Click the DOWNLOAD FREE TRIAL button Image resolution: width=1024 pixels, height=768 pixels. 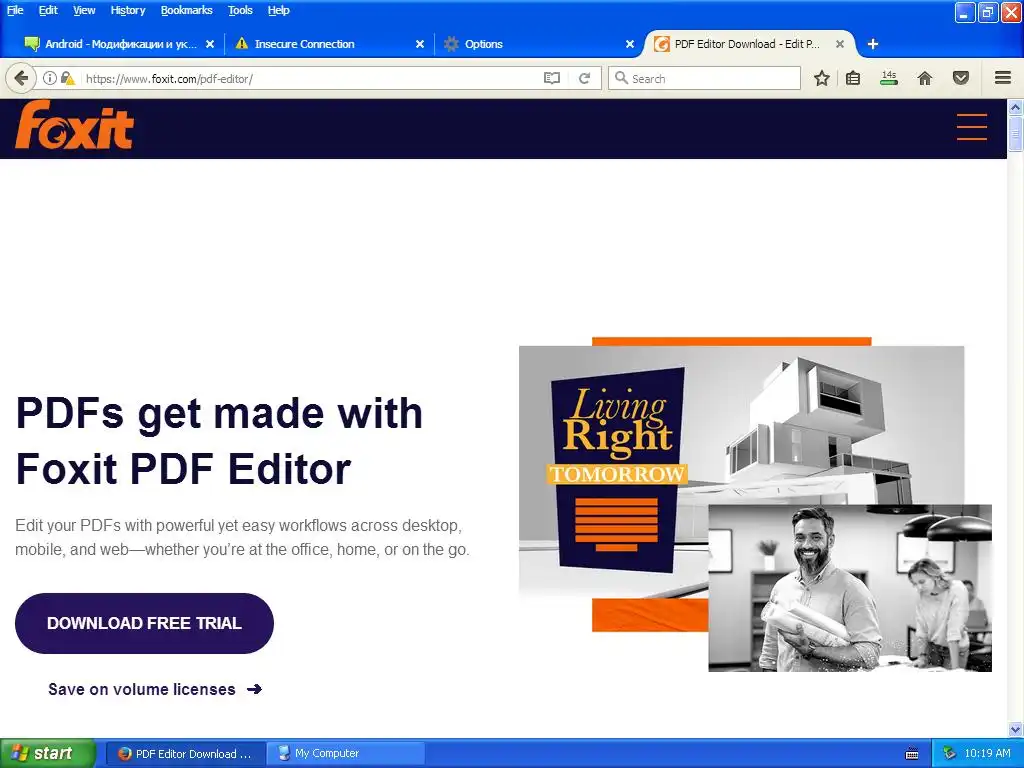[x=144, y=623]
